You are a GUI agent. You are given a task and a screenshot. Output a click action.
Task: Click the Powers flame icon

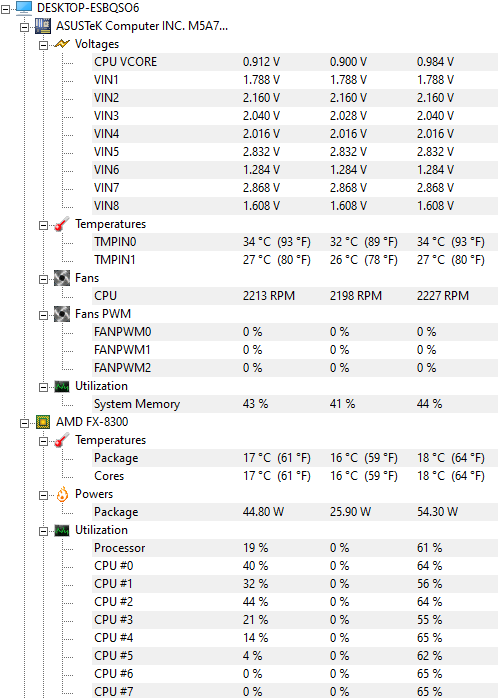(x=62, y=494)
